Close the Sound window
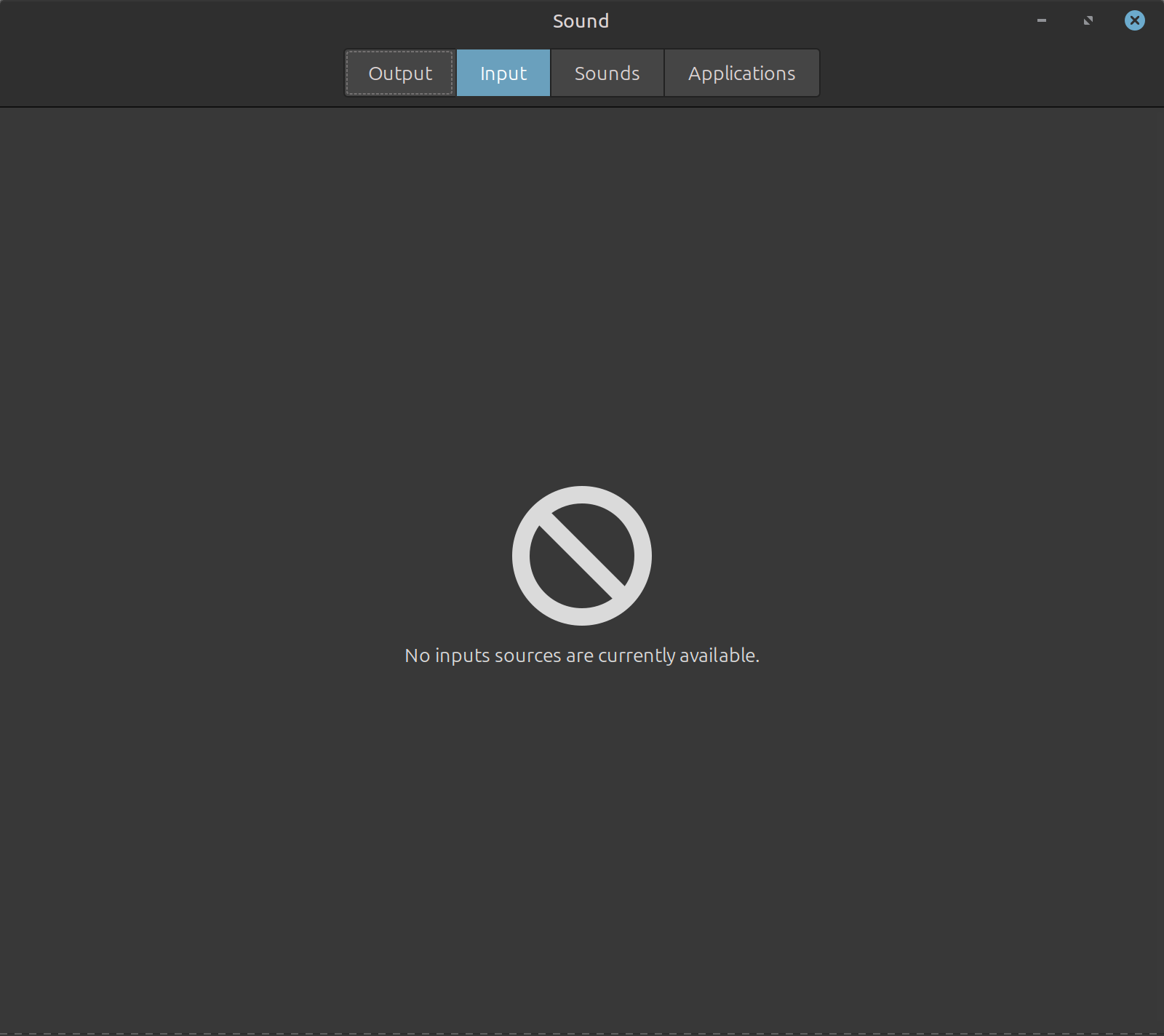This screenshot has width=1164, height=1036. pyautogui.click(x=1134, y=20)
